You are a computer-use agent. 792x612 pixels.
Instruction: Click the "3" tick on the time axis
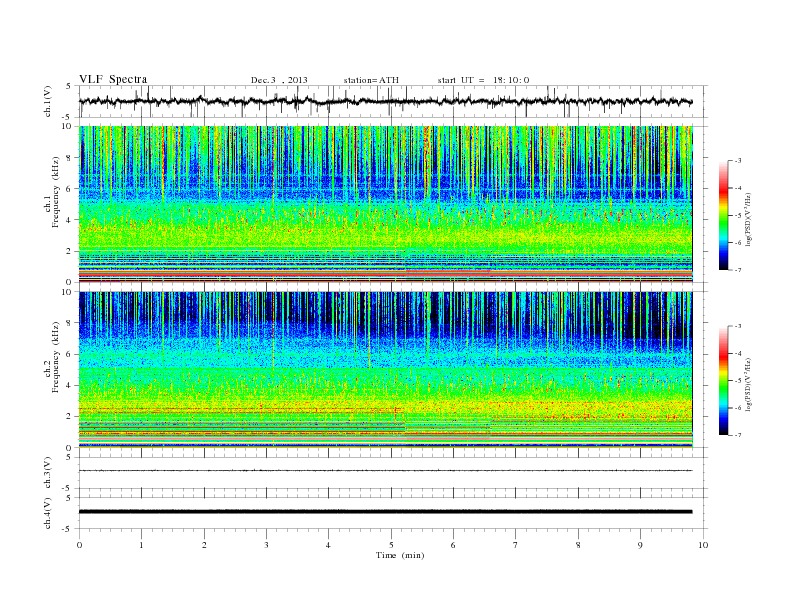pyautogui.click(x=266, y=545)
